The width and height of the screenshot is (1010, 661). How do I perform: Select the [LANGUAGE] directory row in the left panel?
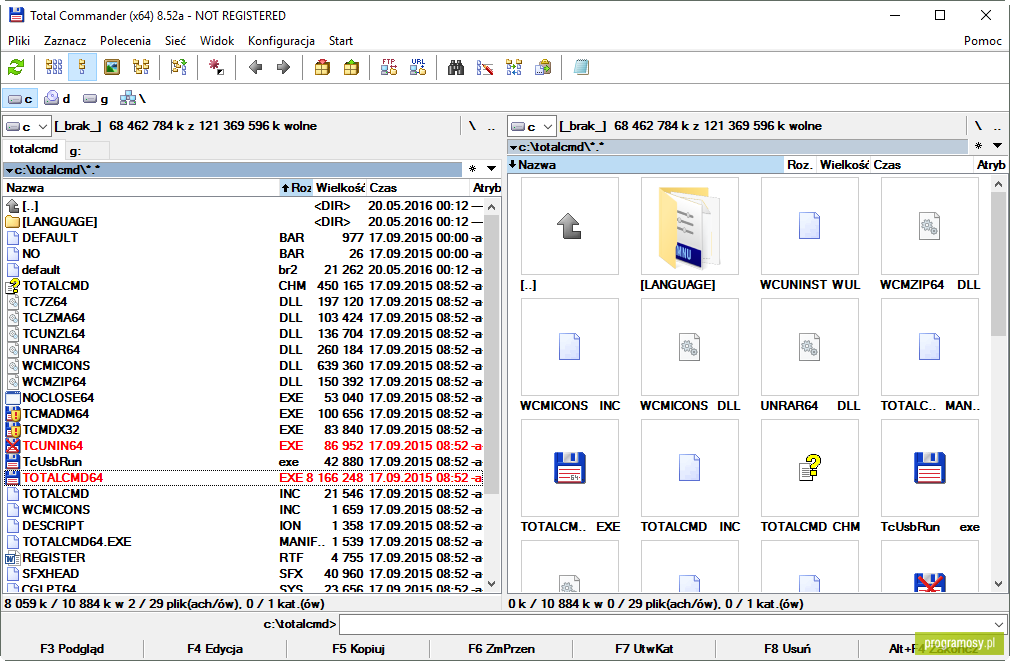pyautogui.click(x=243, y=222)
